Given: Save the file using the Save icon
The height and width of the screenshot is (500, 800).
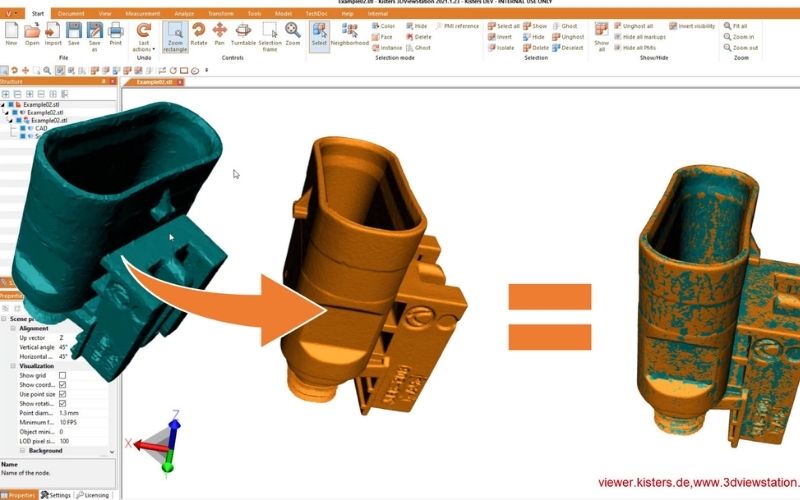Looking at the screenshot, I should point(74,31).
